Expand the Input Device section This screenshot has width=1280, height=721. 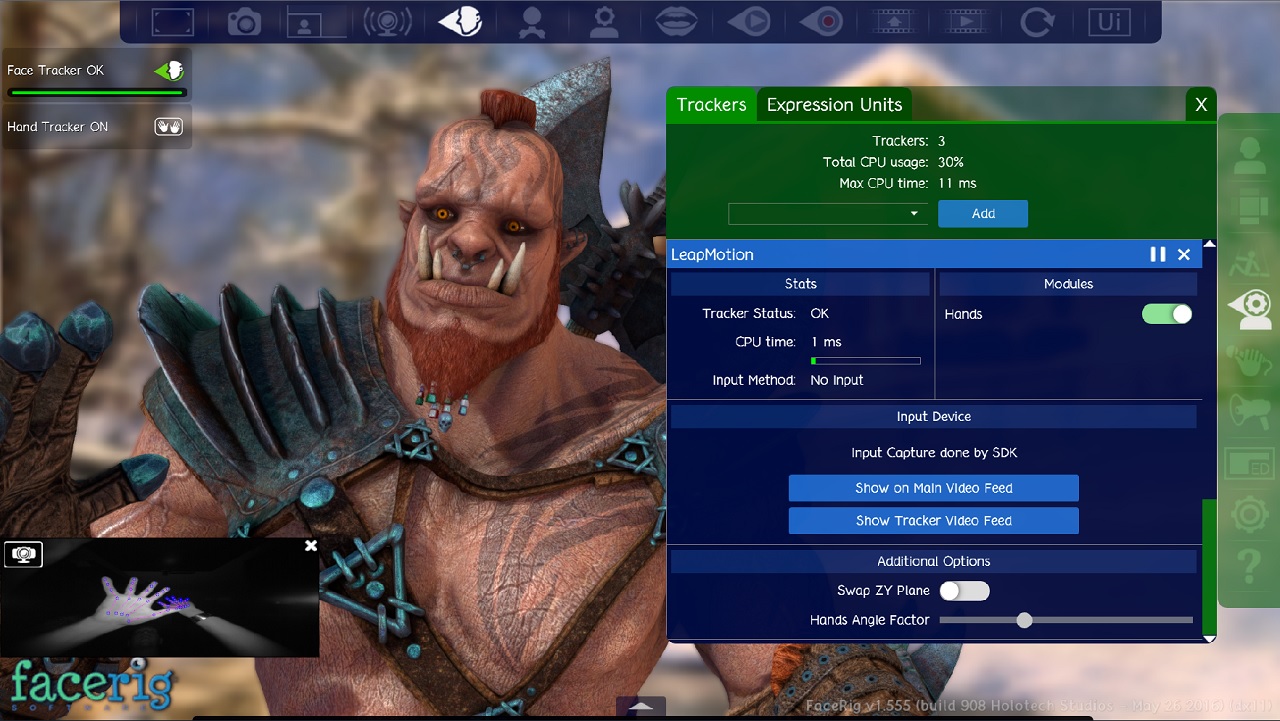click(x=933, y=416)
